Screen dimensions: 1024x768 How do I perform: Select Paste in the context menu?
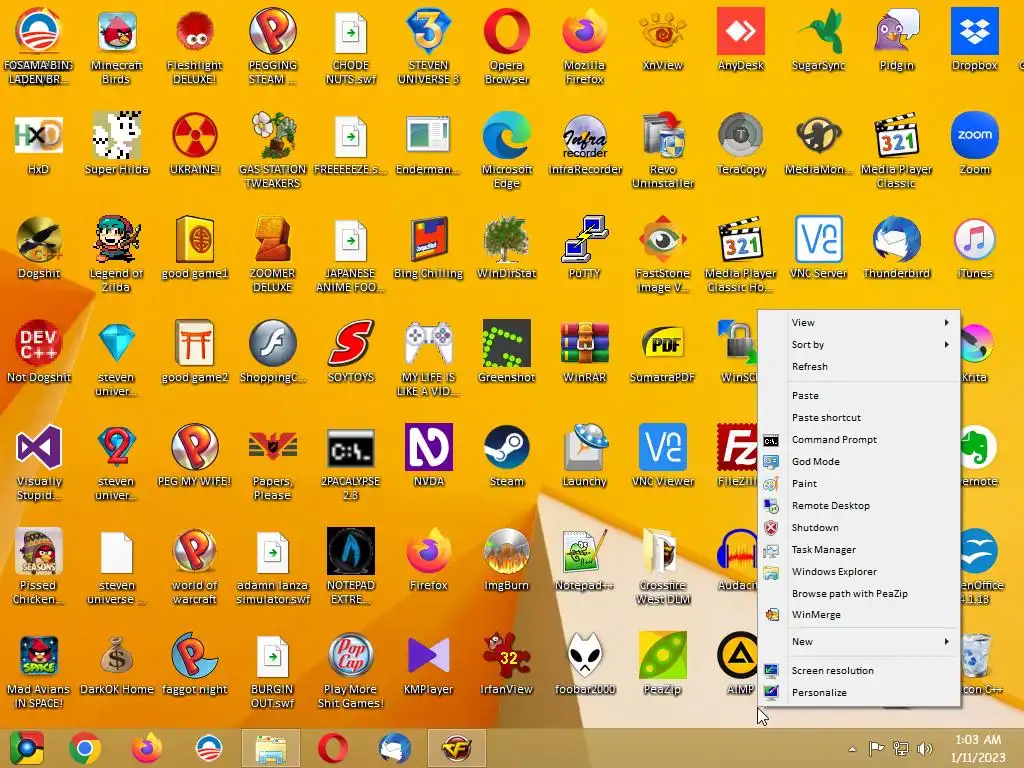(x=859, y=396)
